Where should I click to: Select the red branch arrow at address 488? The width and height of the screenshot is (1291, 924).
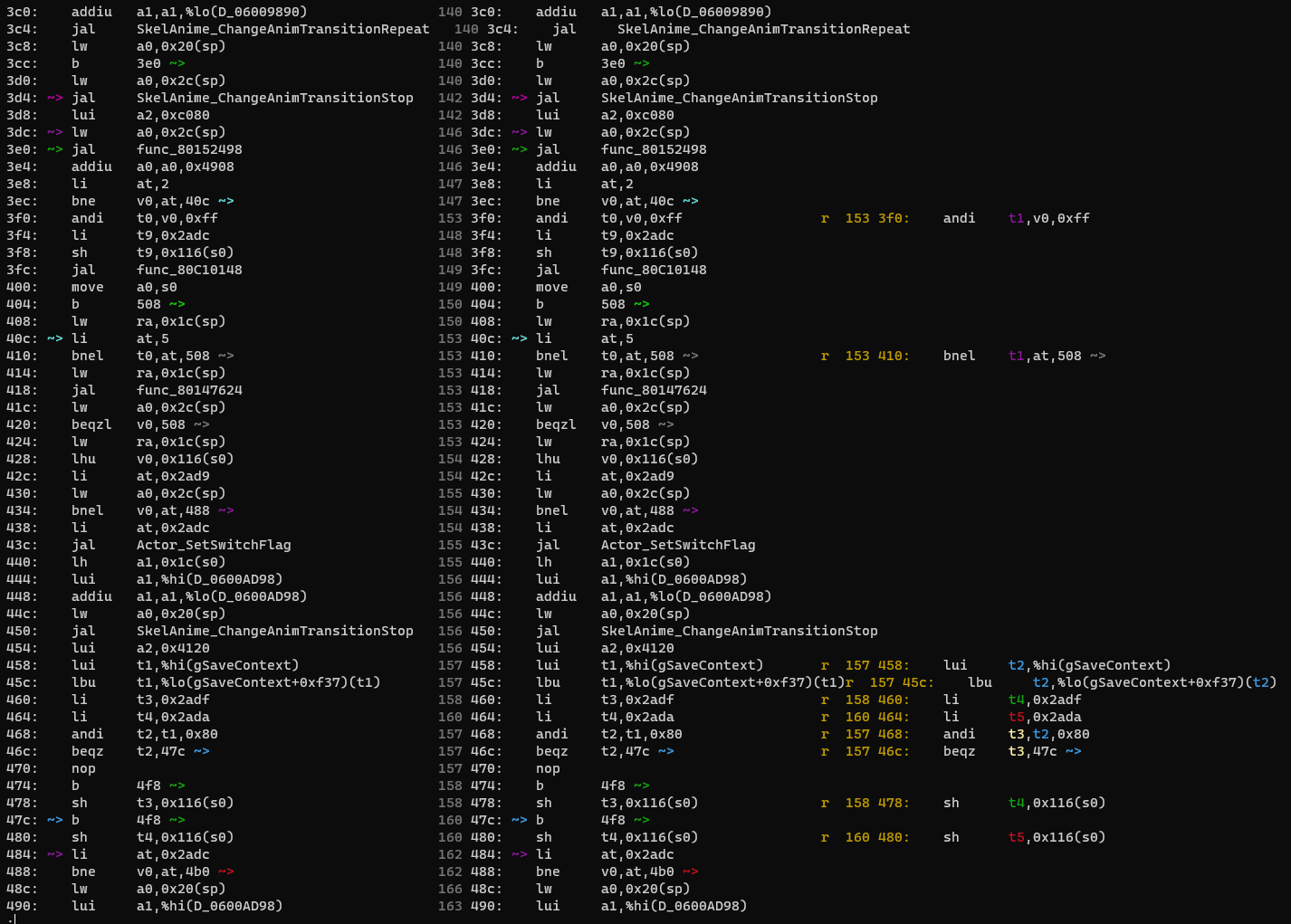coord(225,872)
